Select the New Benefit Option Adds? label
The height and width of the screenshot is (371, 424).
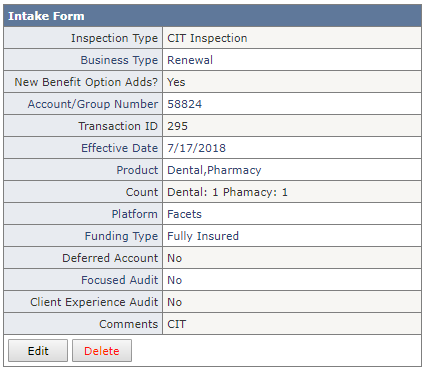click(86, 82)
